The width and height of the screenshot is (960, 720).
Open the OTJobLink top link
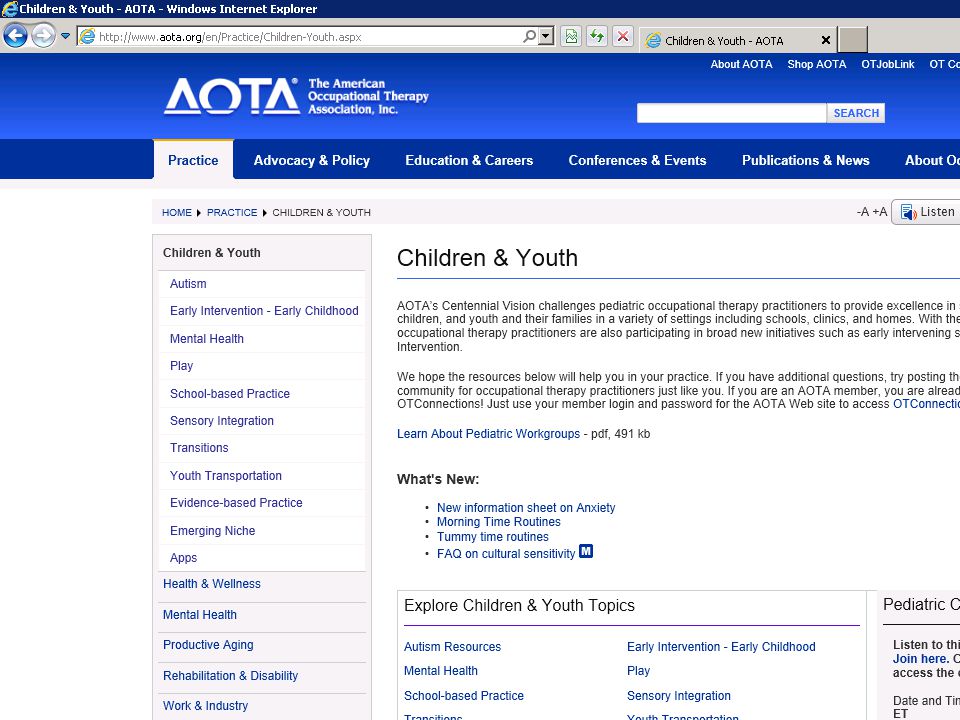click(x=887, y=64)
